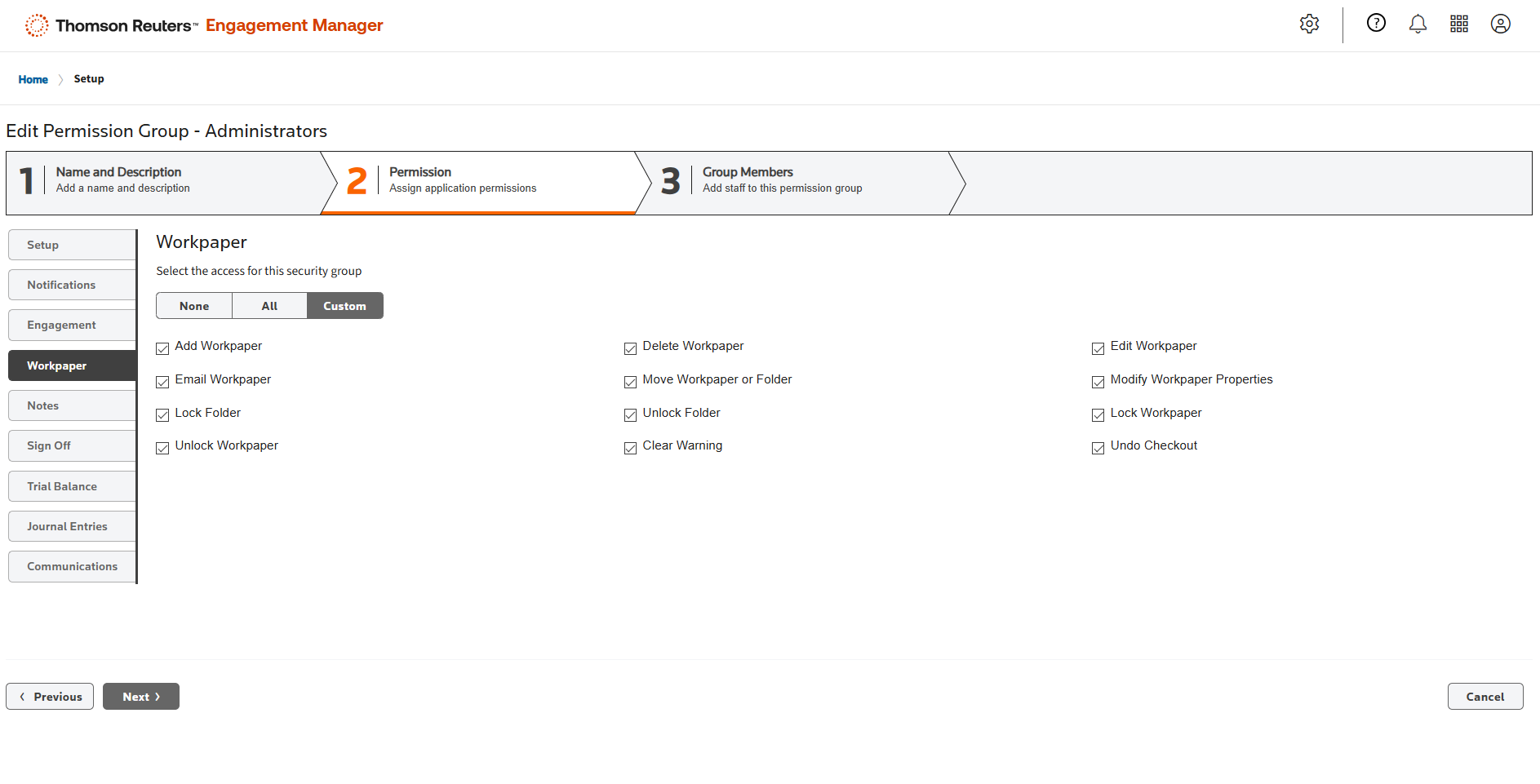Toggle the Delete Workpaper checkbox
The height and width of the screenshot is (784, 1540).
pos(630,348)
